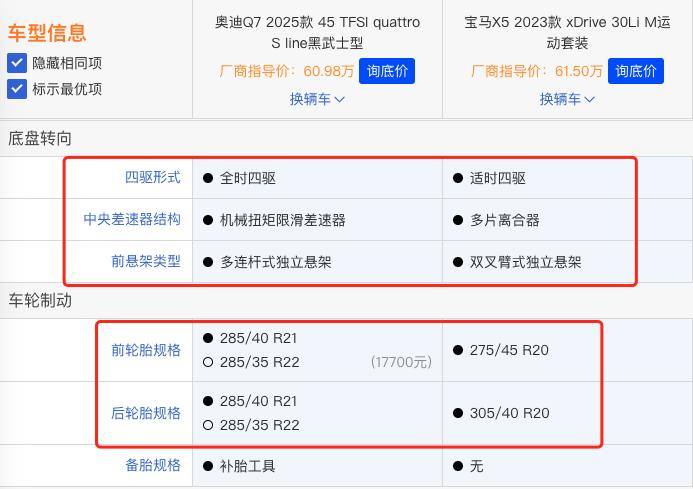Click 询底价 button for BMW X5
693x489 pixels.
[x=636, y=71]
